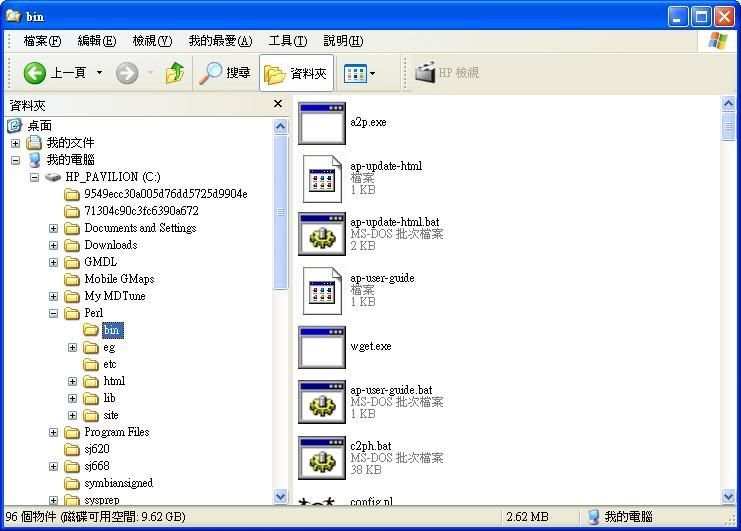
Task: Expand the Documents and Settings node
Action: (x=53, y=228)
